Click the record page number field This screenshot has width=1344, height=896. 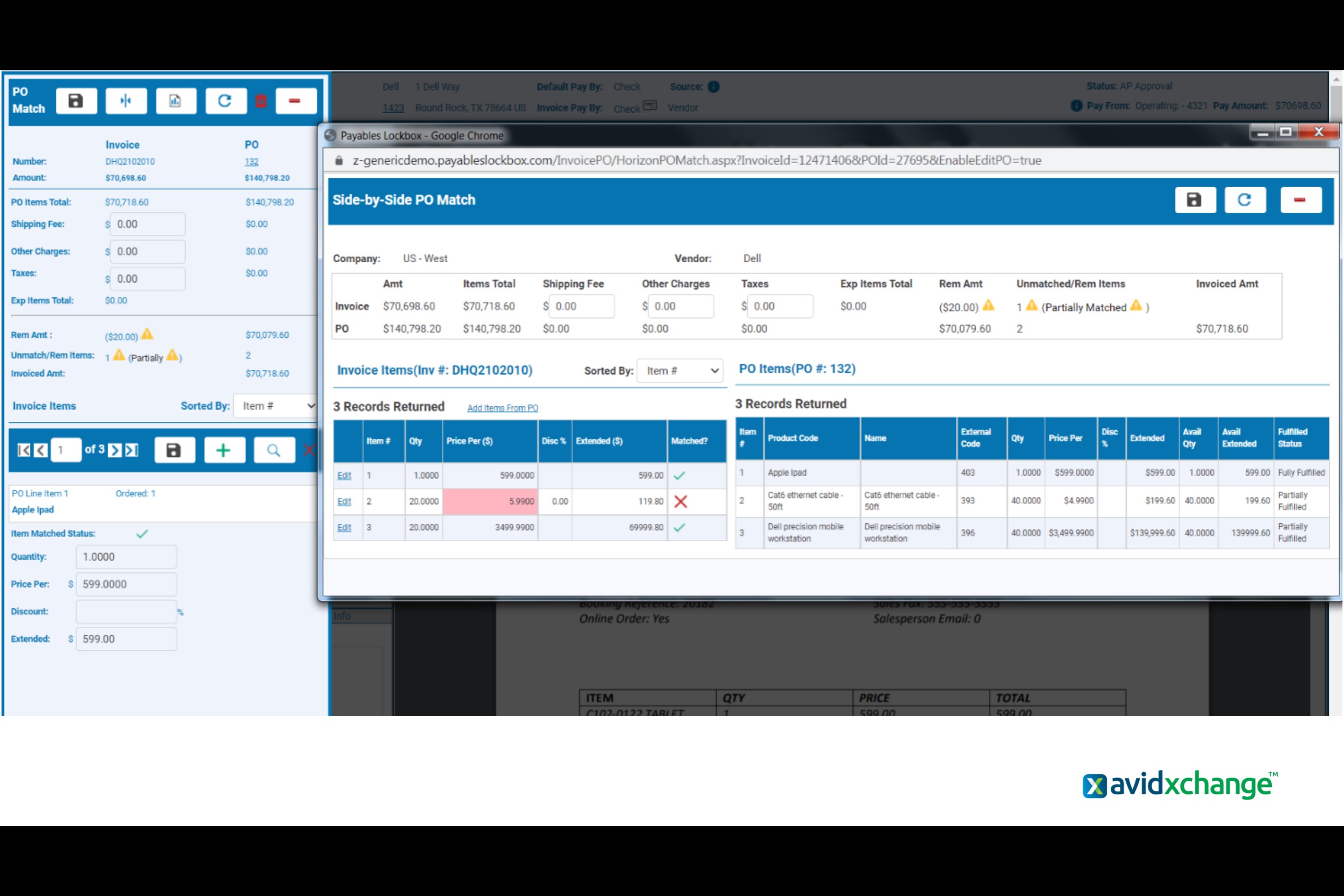(66, 450)
